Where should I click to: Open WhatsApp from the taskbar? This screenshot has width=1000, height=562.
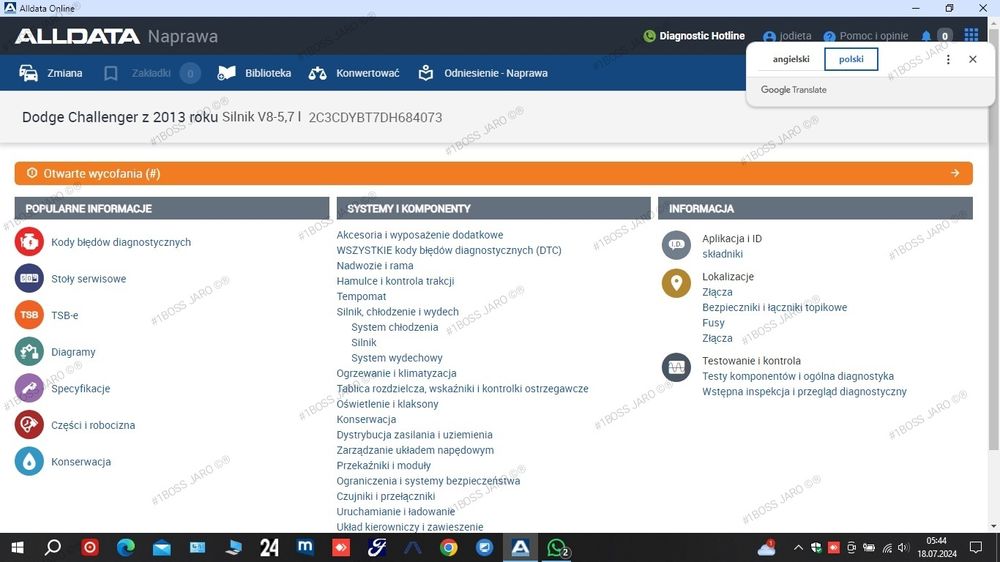pos(557,547)
